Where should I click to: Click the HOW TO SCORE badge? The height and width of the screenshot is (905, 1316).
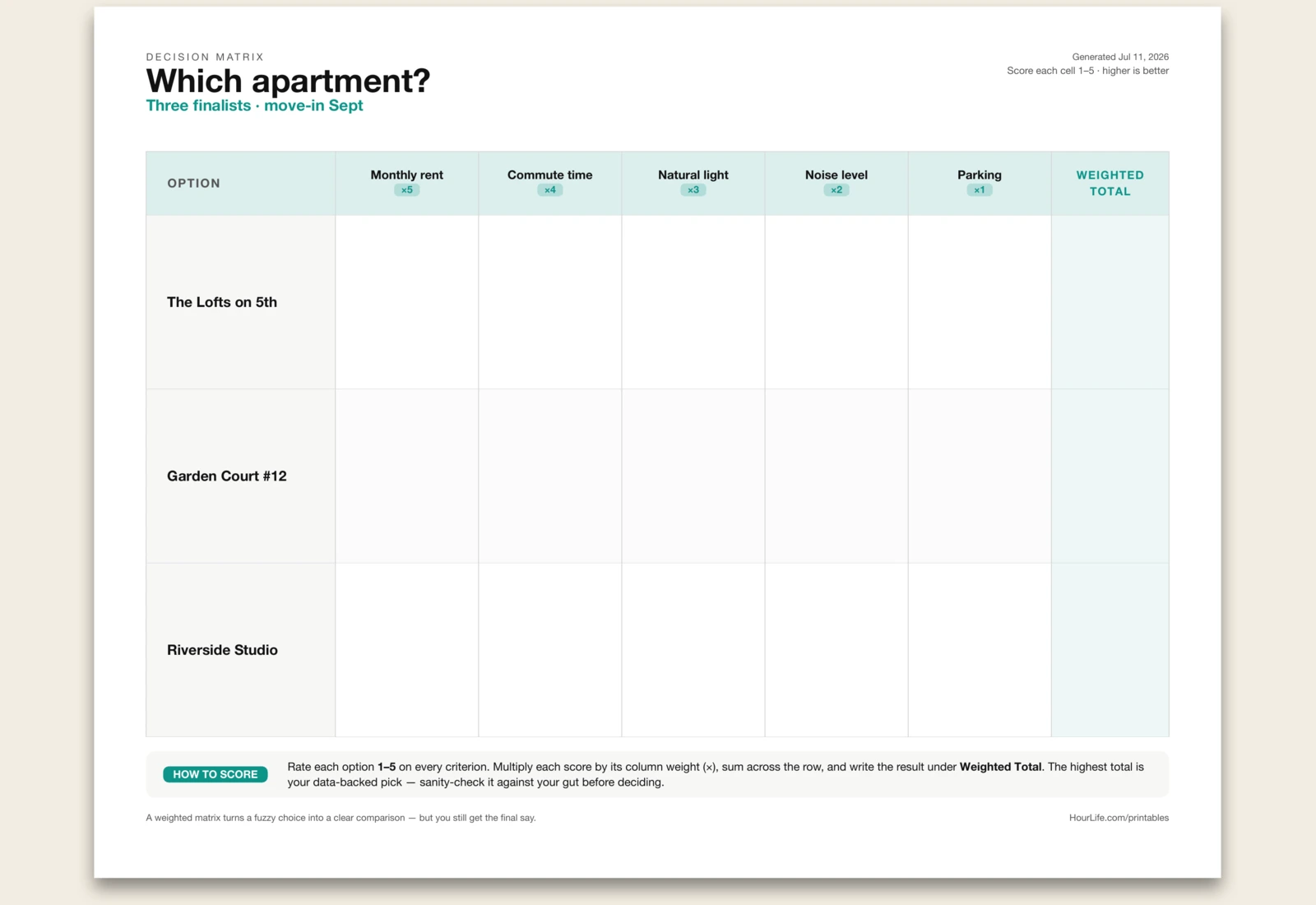click(x=215, y=774)
